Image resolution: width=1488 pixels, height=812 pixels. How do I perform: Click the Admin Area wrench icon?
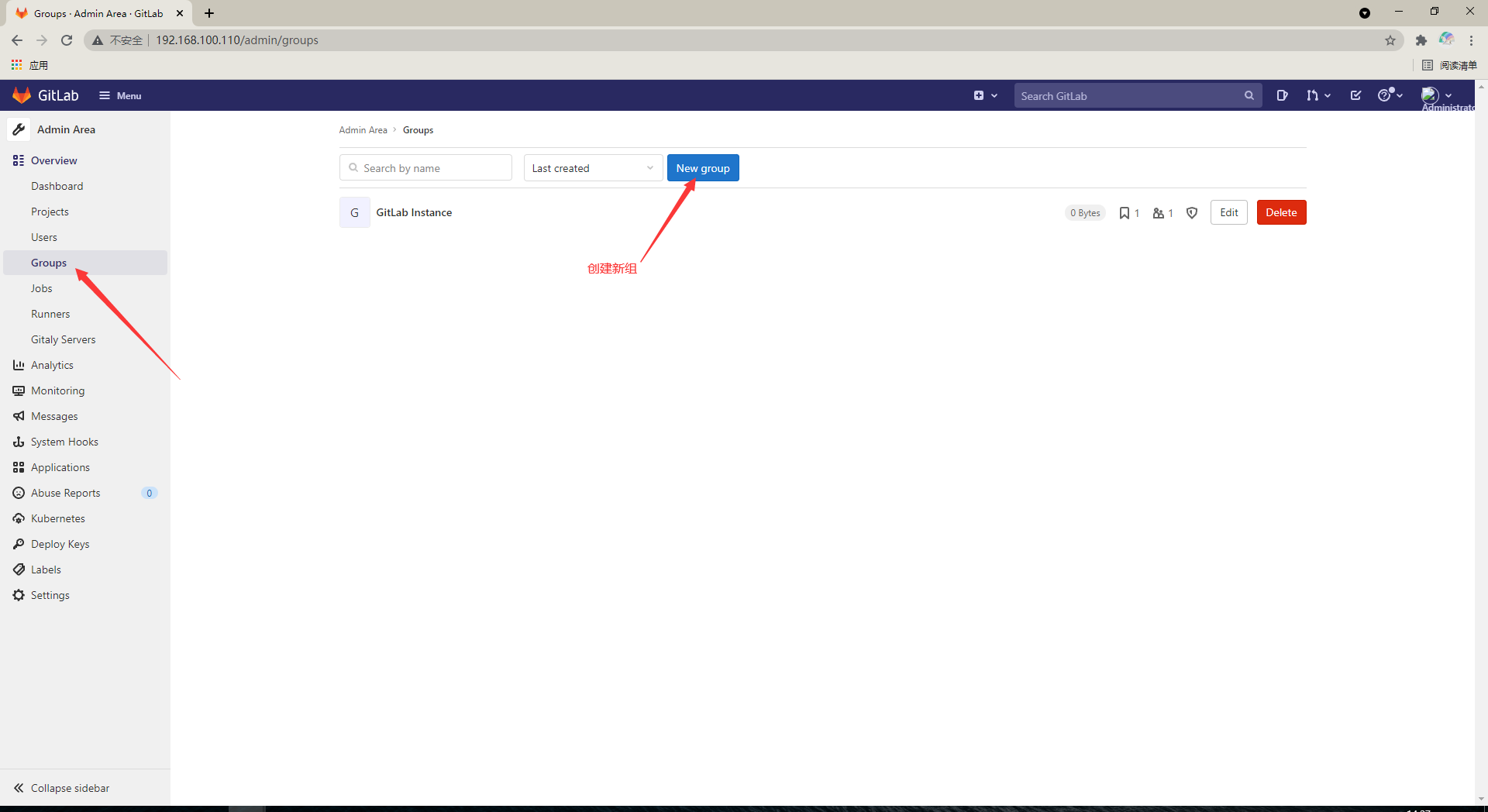[x=19, y=129]
